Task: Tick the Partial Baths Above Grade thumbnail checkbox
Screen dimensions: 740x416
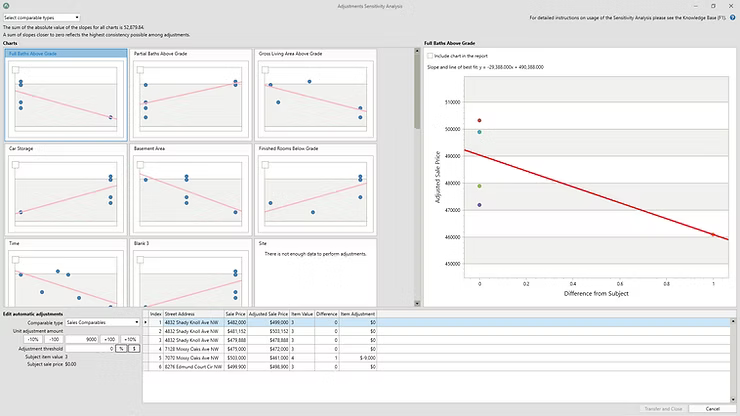Action: click(140, 69)
